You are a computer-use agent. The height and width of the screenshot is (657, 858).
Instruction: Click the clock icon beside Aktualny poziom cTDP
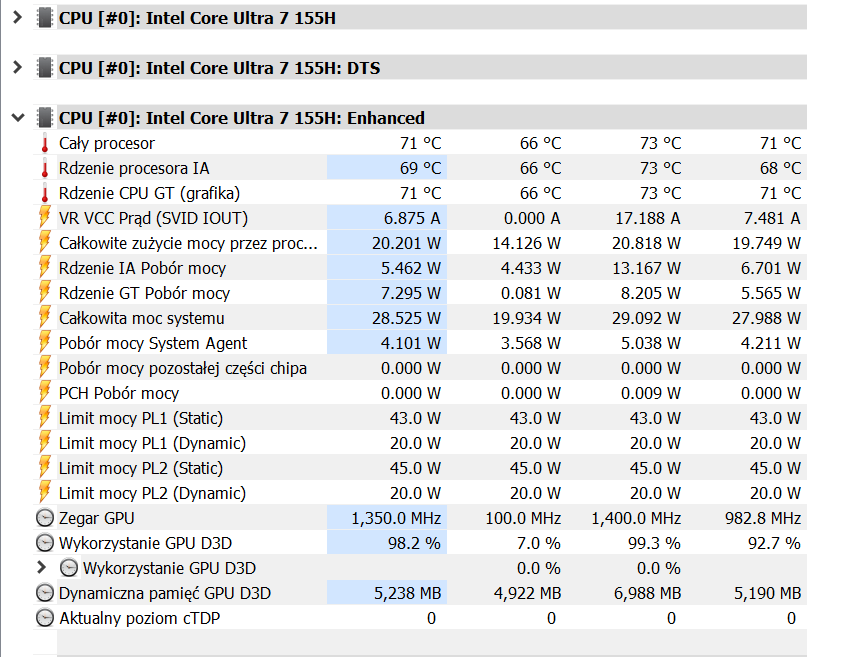(44, 618)
